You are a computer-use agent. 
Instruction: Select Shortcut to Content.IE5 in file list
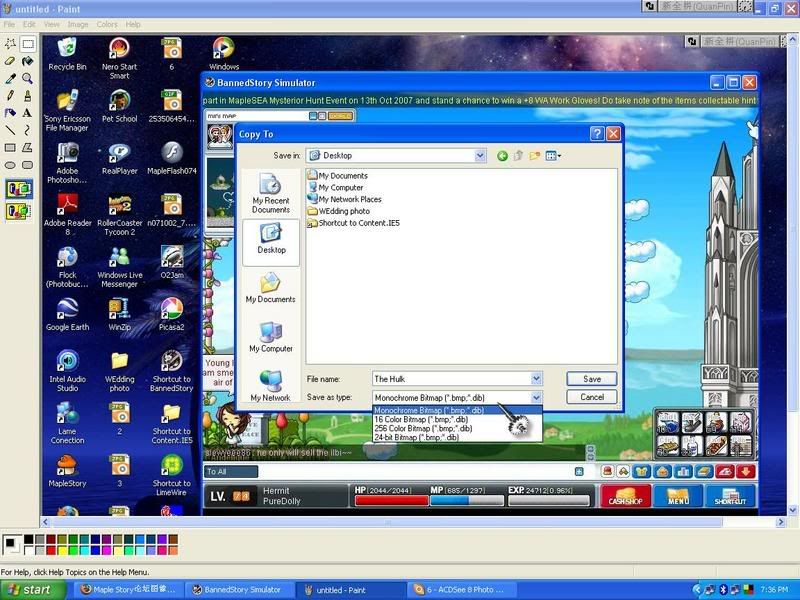coord(354,223)
